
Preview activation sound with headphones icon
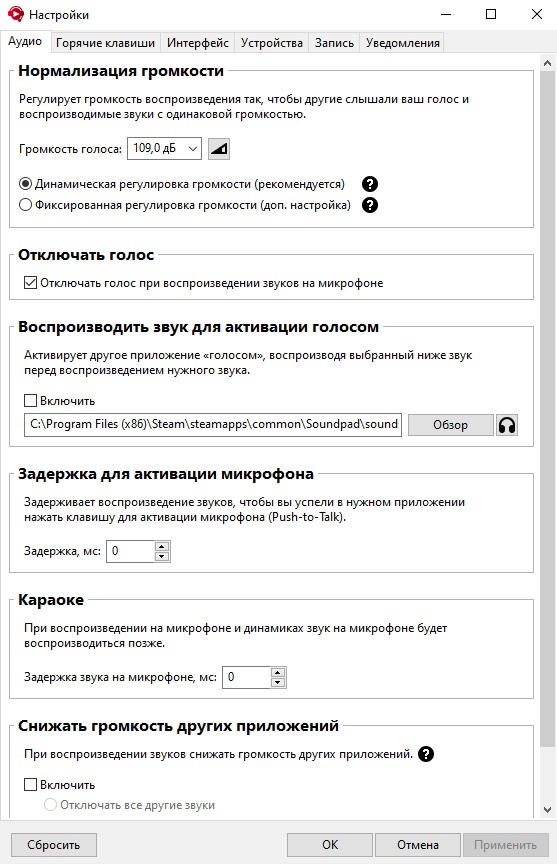(x=507, y=425)
